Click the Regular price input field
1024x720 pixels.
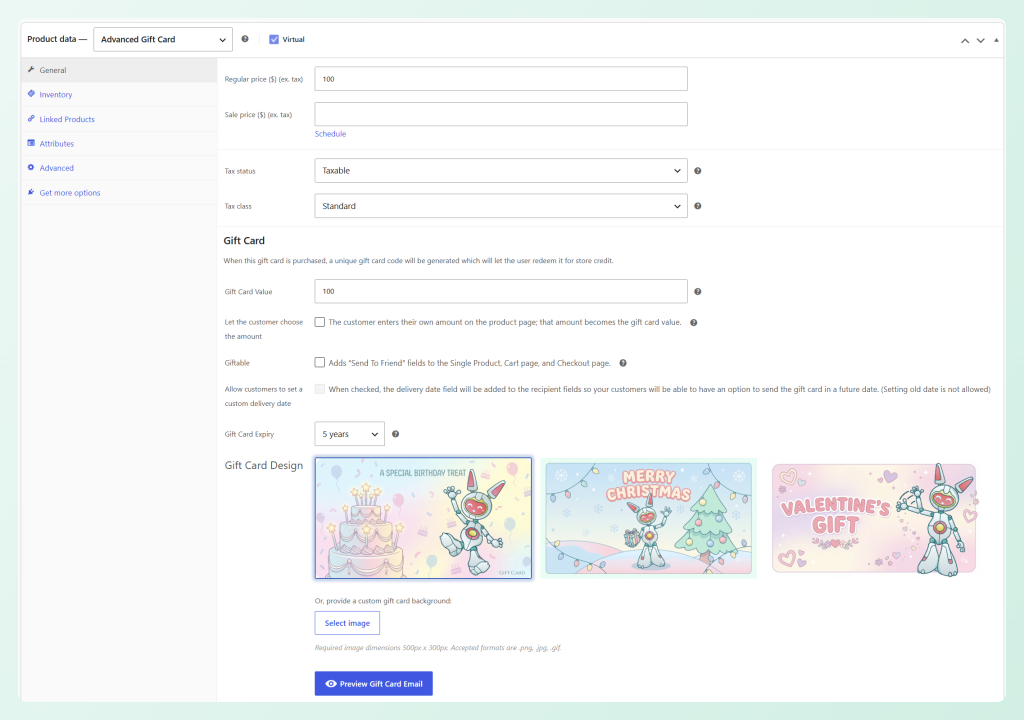501,79
